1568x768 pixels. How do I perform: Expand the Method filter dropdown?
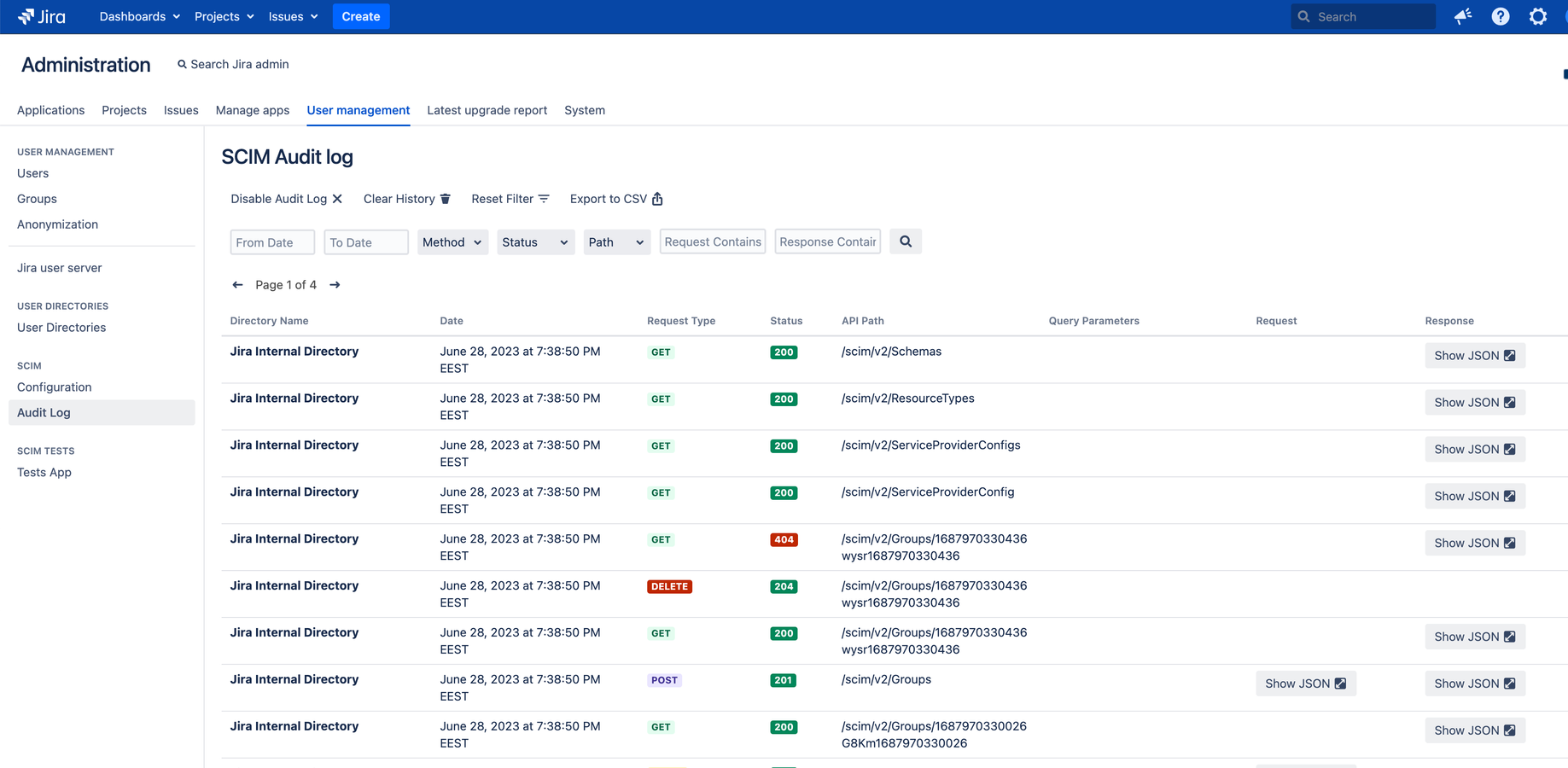[452, 242]
